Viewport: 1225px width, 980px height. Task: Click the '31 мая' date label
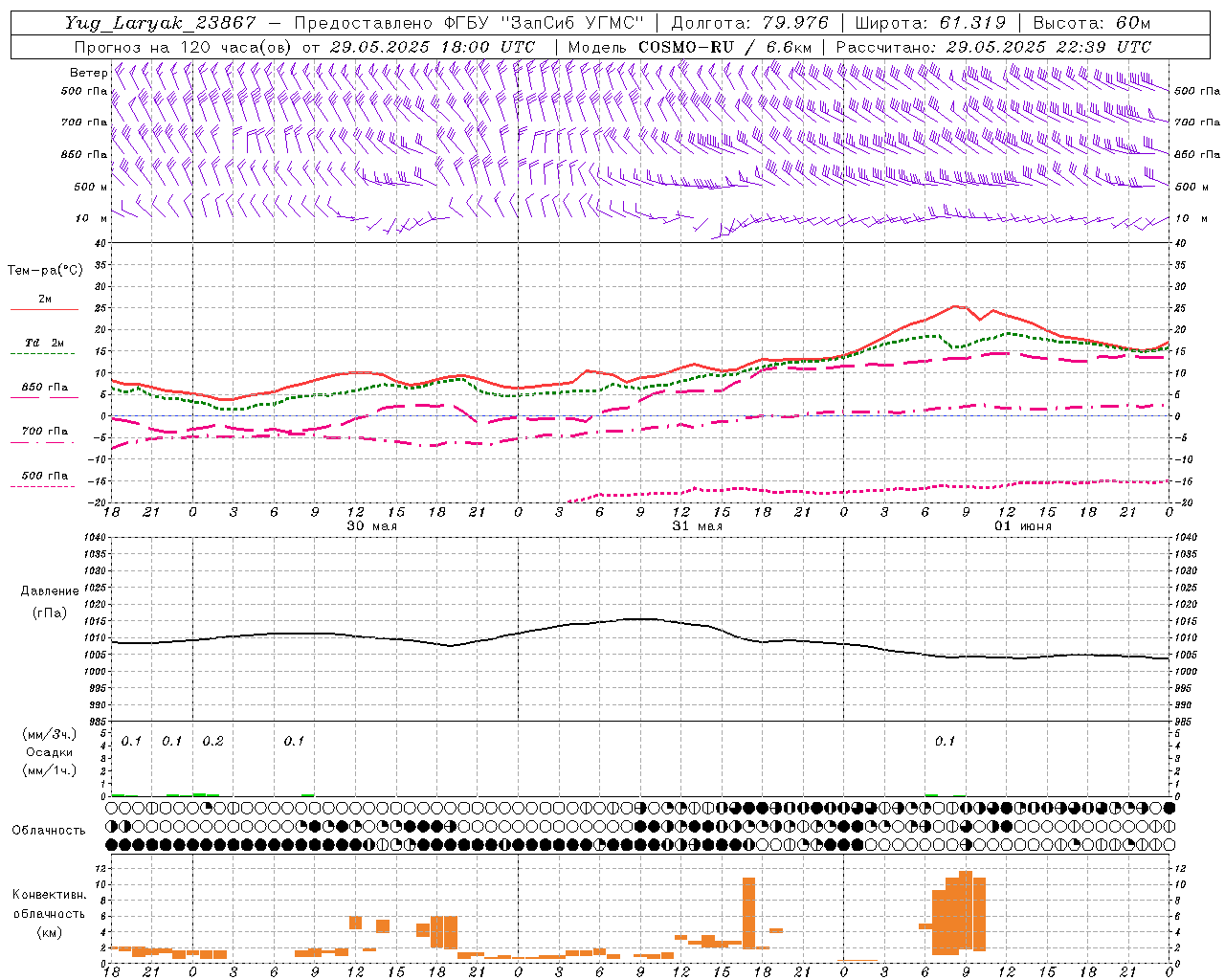click(698, 526)
